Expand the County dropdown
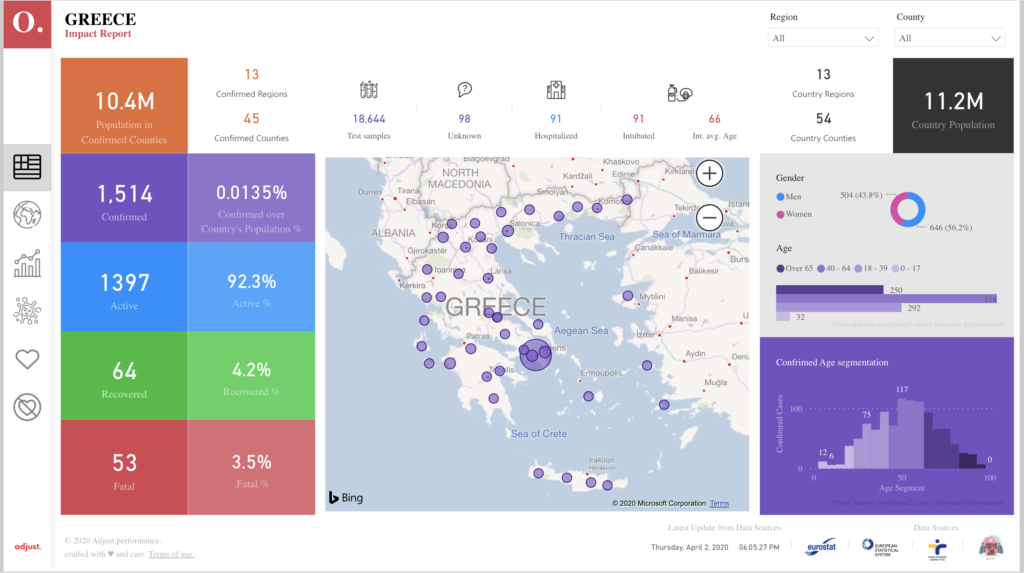 point(950,38)
